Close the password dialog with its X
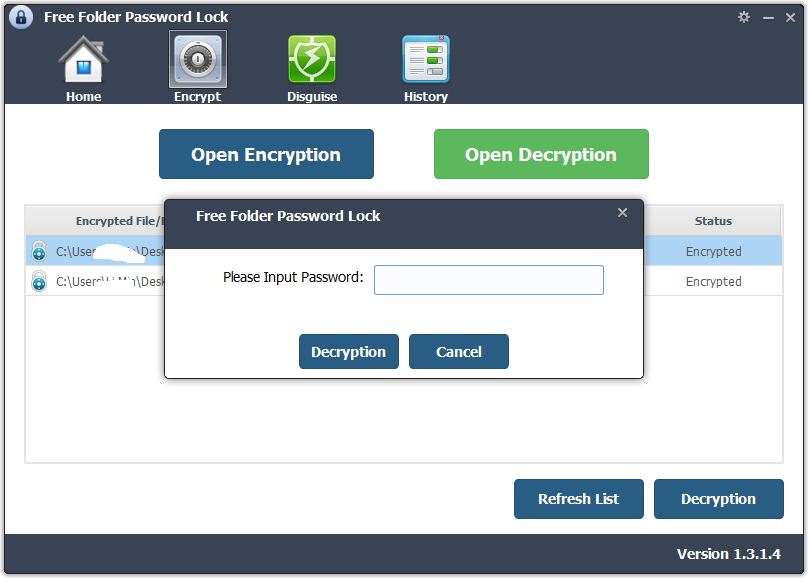This screenshot has width=808, height=578. (622, 212)
